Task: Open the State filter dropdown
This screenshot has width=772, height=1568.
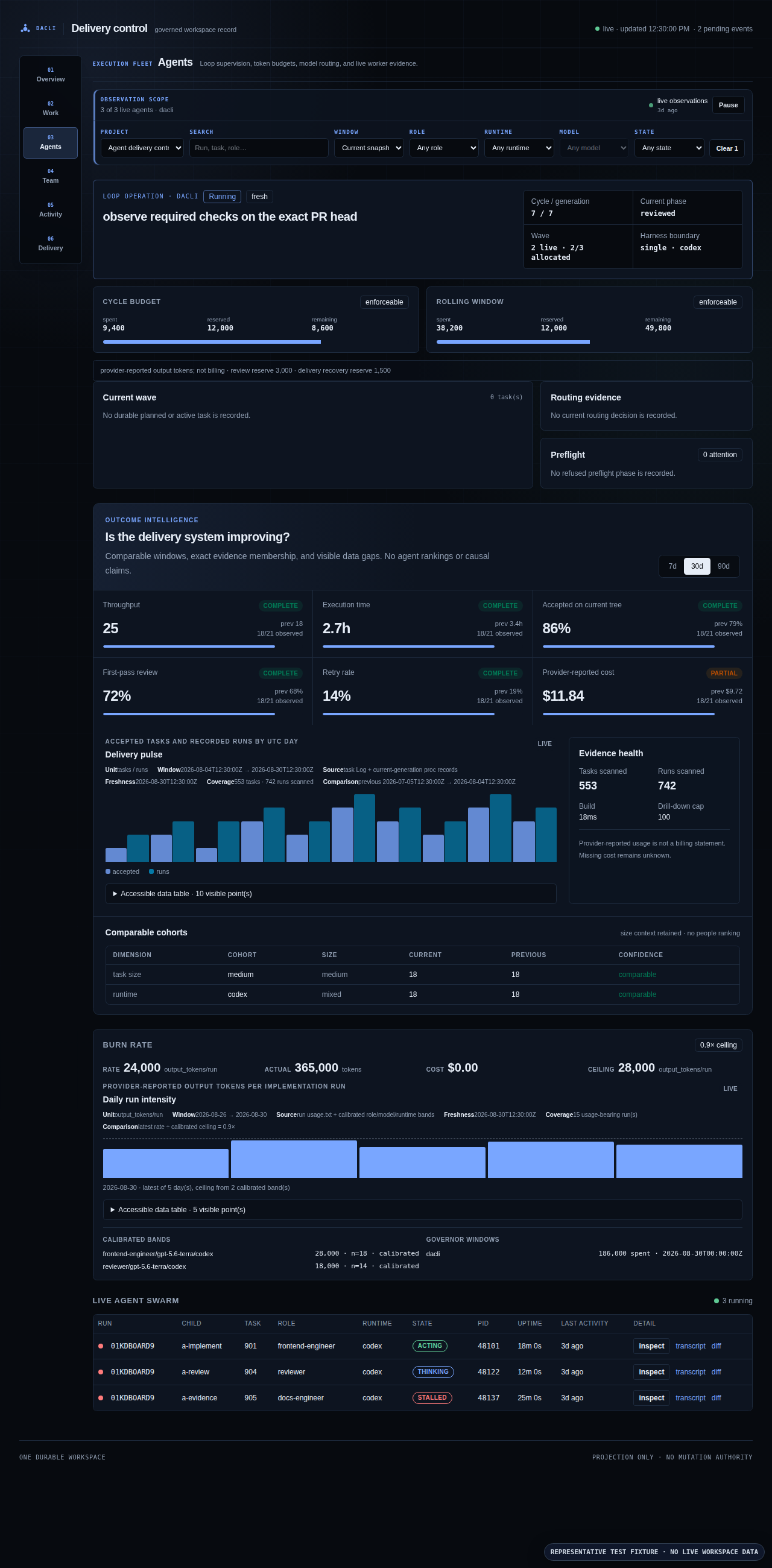Action: [x=669, y=148]
